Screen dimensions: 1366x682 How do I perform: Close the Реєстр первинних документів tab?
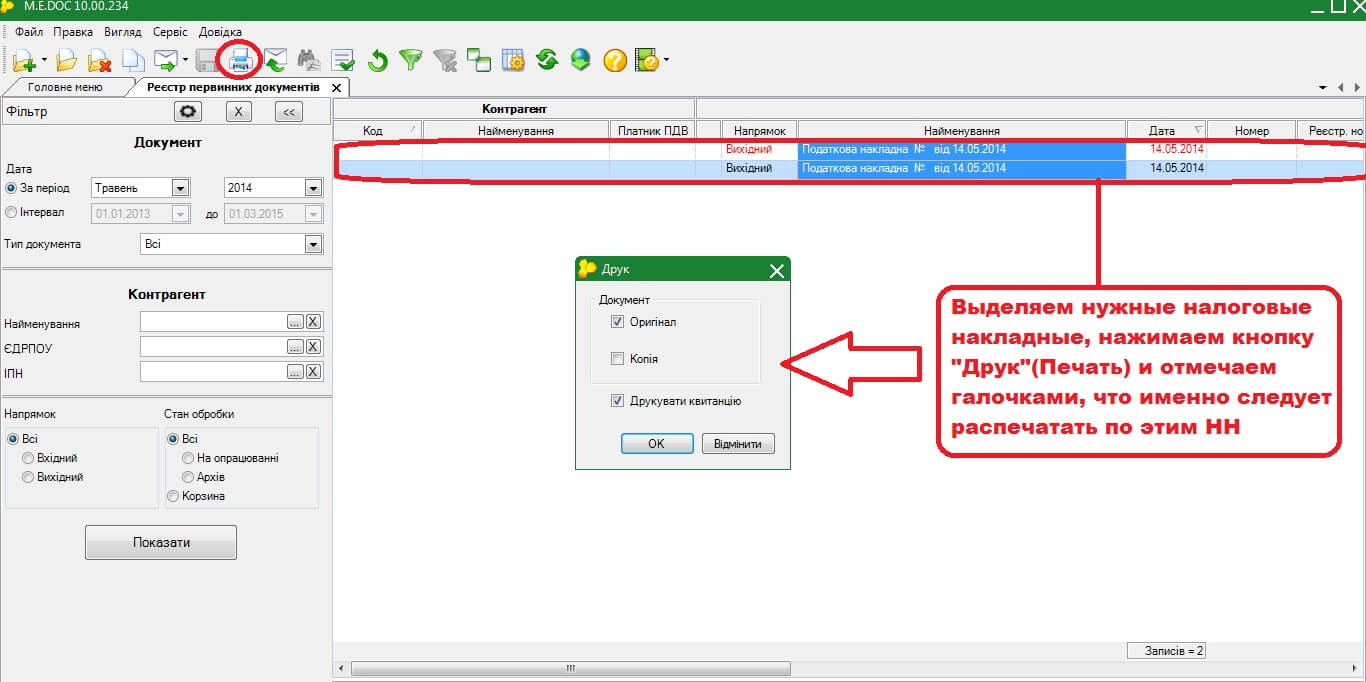click(337, 88)
